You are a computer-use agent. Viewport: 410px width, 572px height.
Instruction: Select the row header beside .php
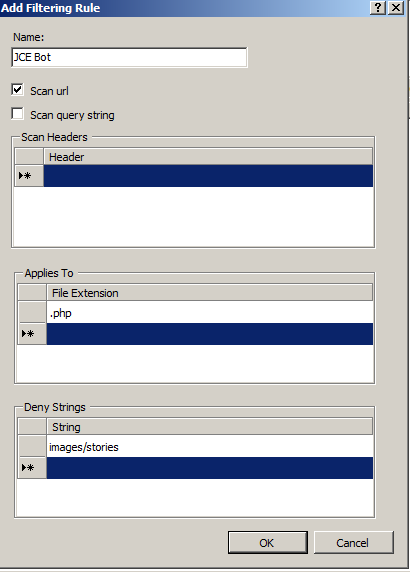pyautogui.click(x=32, y=312)
